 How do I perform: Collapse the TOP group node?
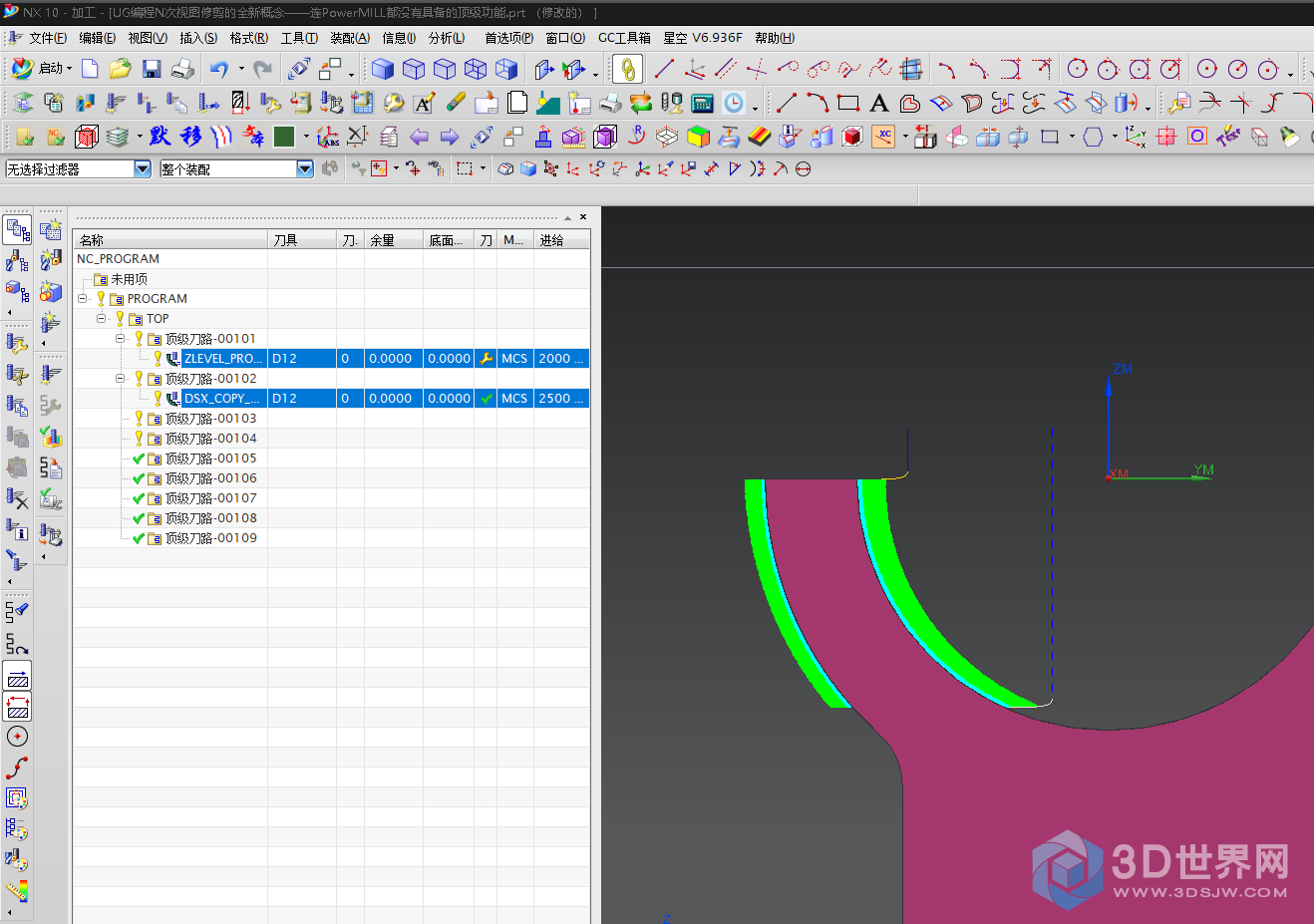point(102,318)
